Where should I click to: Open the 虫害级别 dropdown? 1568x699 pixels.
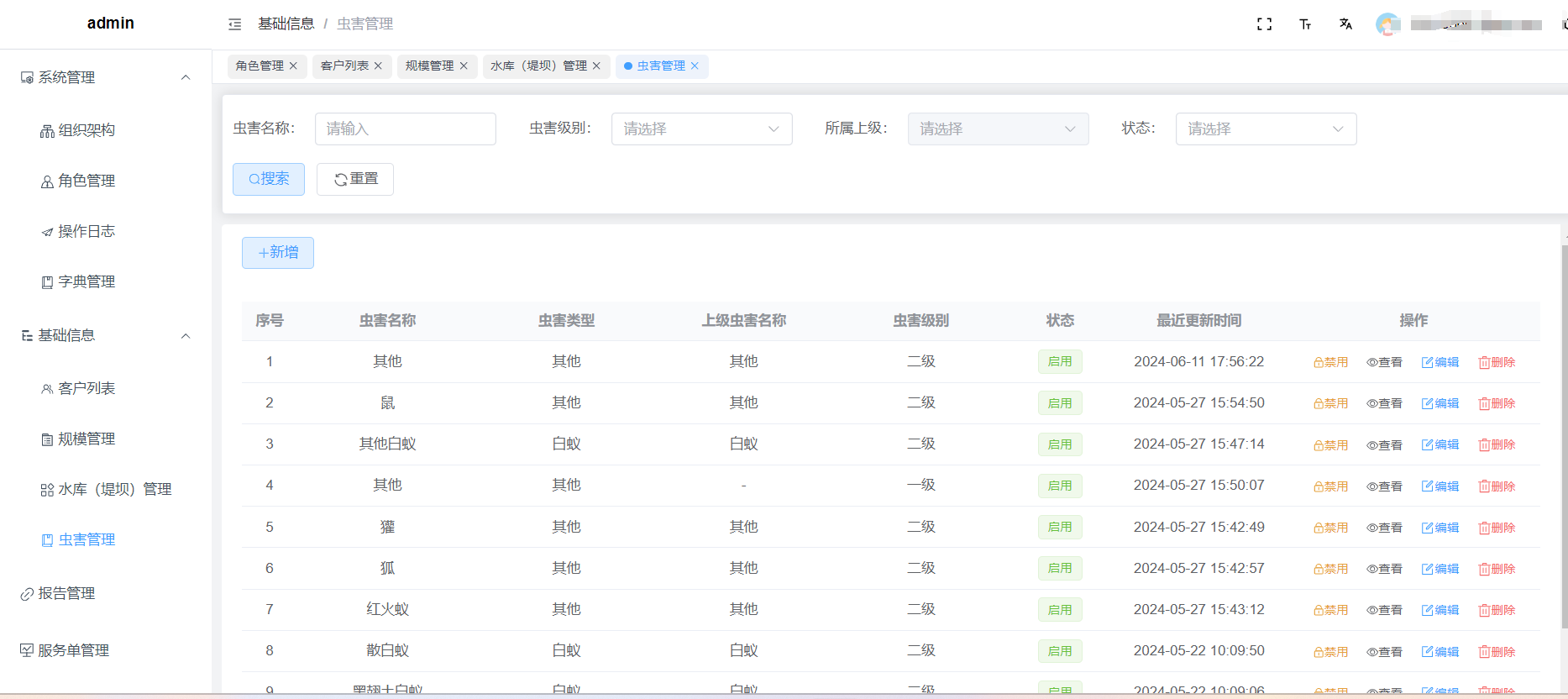point(701,129)
